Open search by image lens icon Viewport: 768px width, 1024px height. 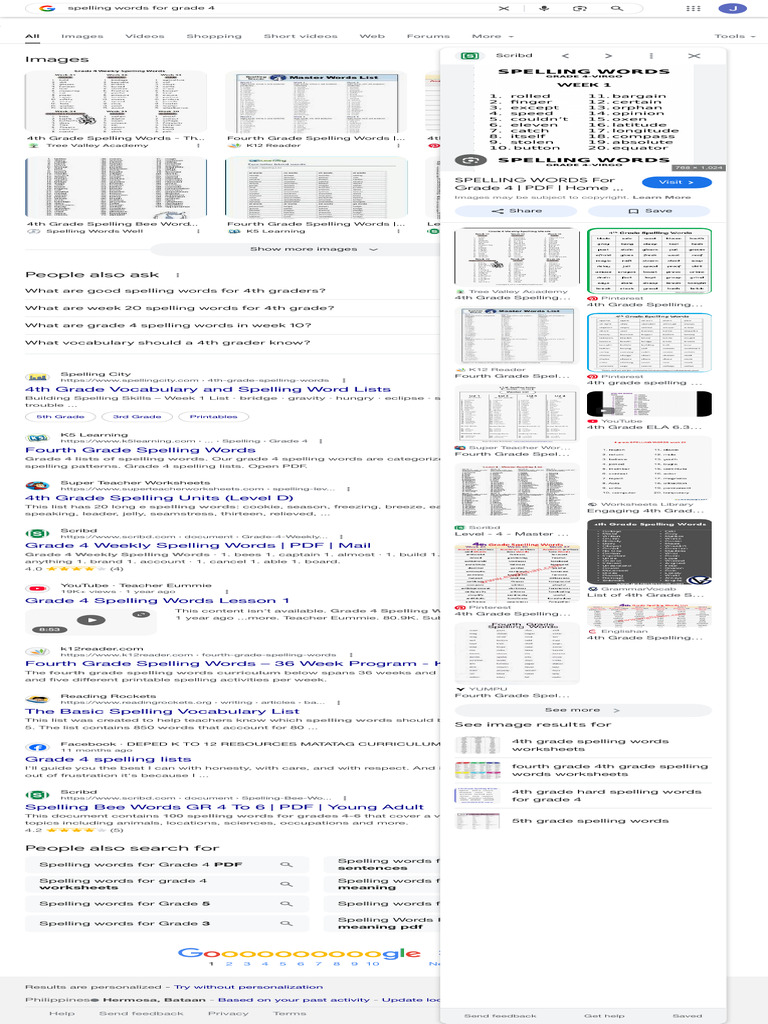coord(579,8)
